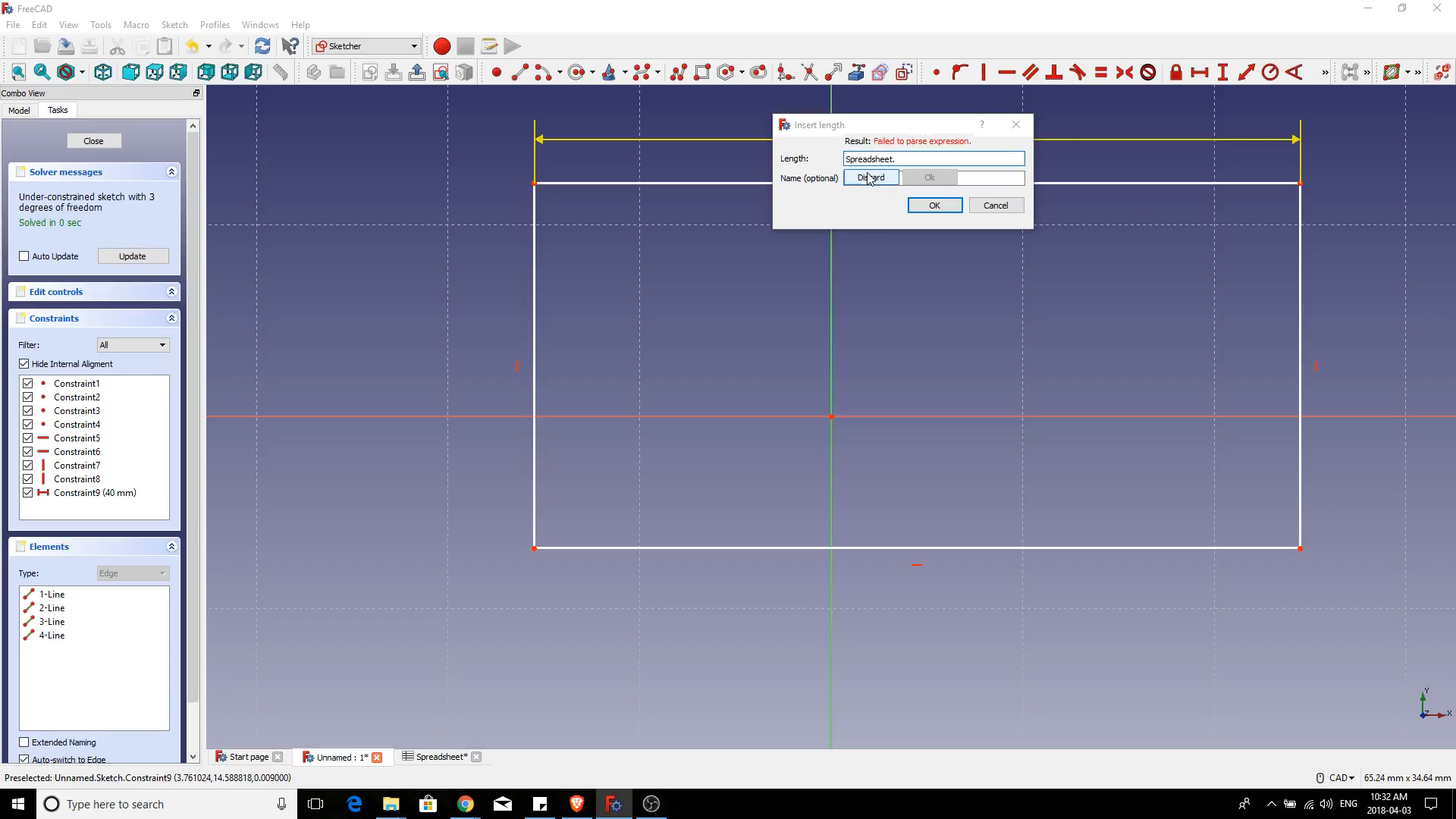Start macro recording with red circle
The image size is (1456, 819).
click(x=441, y=46)
